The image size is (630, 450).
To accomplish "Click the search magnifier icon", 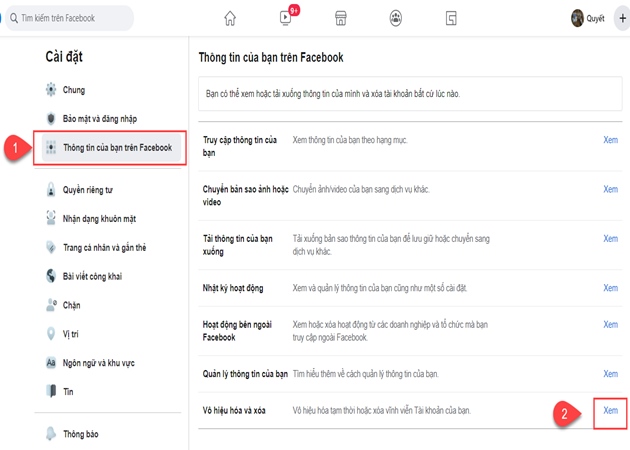I will 14,18.
